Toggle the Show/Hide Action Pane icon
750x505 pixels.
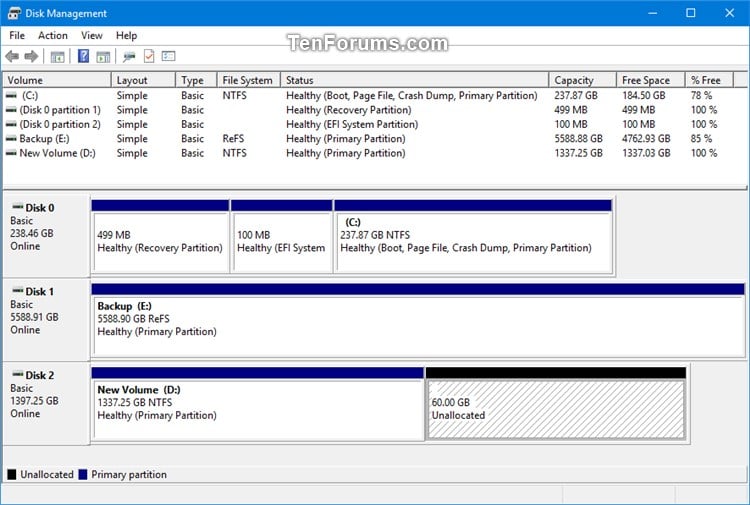(x=103, y=56)
